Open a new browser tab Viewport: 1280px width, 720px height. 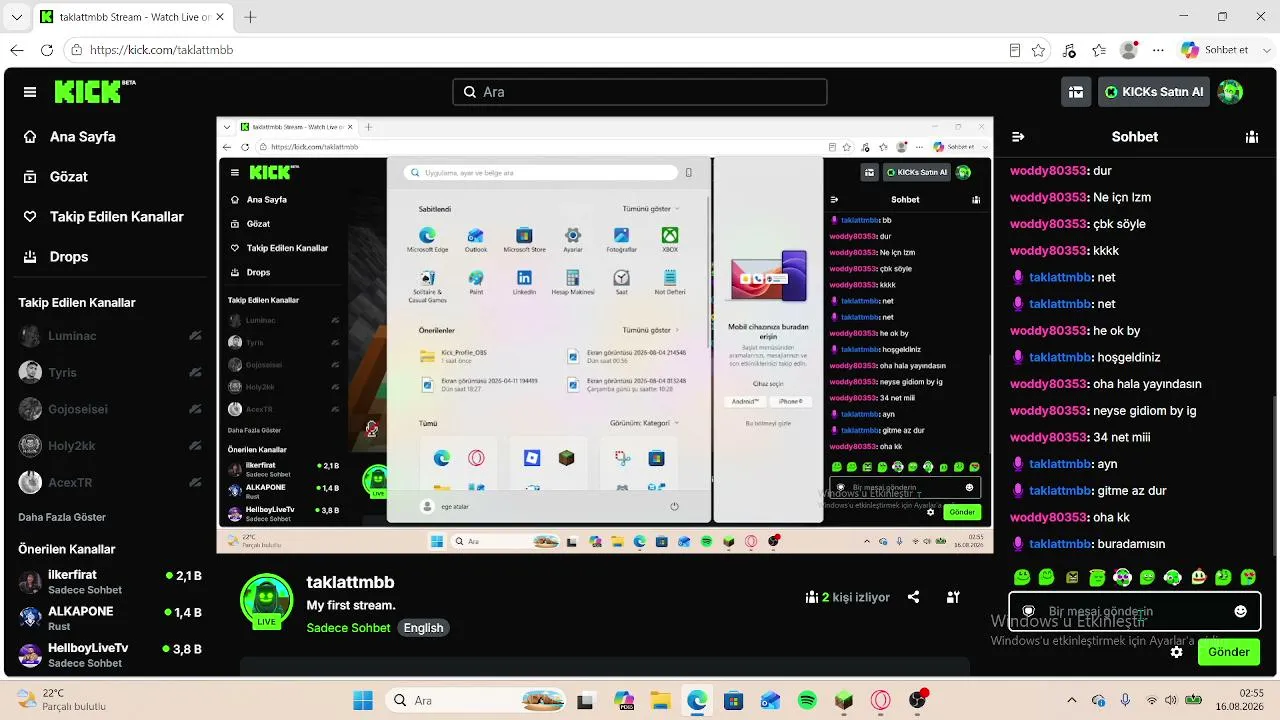[x=250, y=17]
